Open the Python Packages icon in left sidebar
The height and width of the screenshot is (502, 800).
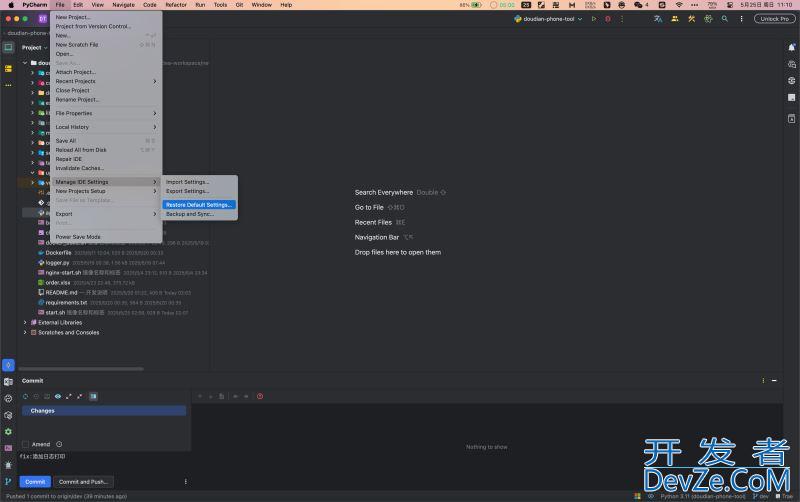(8, 415)
